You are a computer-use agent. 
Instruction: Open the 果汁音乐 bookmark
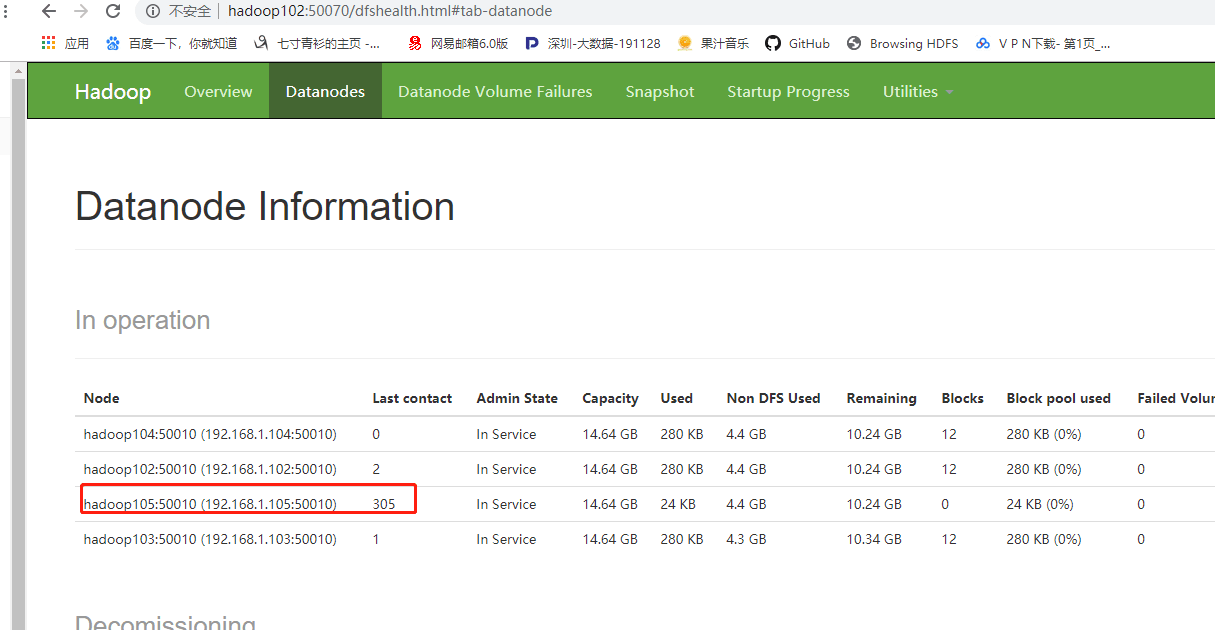712,43
